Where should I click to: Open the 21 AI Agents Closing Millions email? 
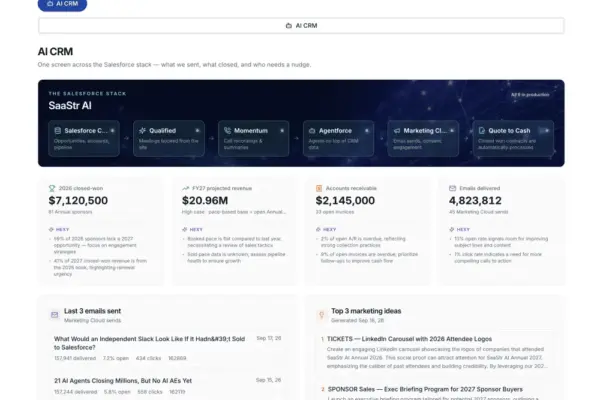[168, 386]
